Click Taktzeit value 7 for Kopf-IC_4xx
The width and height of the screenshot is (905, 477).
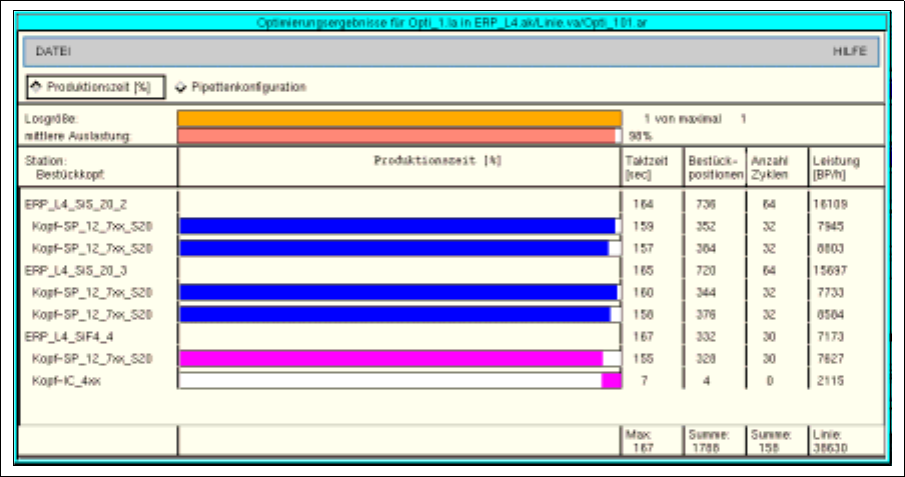tap(644, 381)
